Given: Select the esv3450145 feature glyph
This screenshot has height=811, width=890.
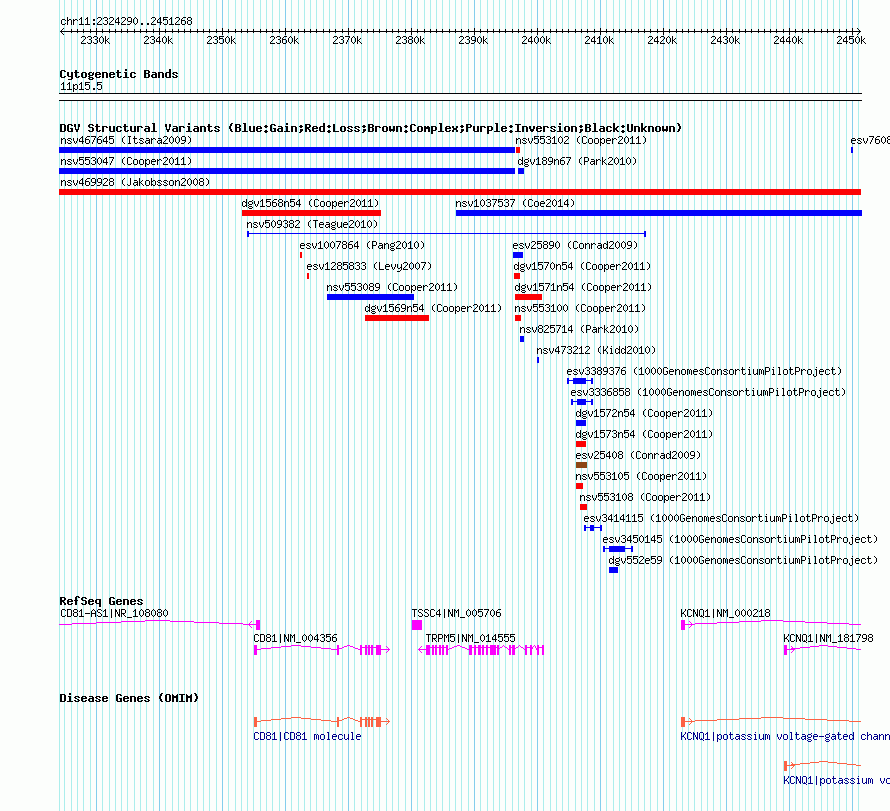Looking at the screenshot, I should point(618,549).
